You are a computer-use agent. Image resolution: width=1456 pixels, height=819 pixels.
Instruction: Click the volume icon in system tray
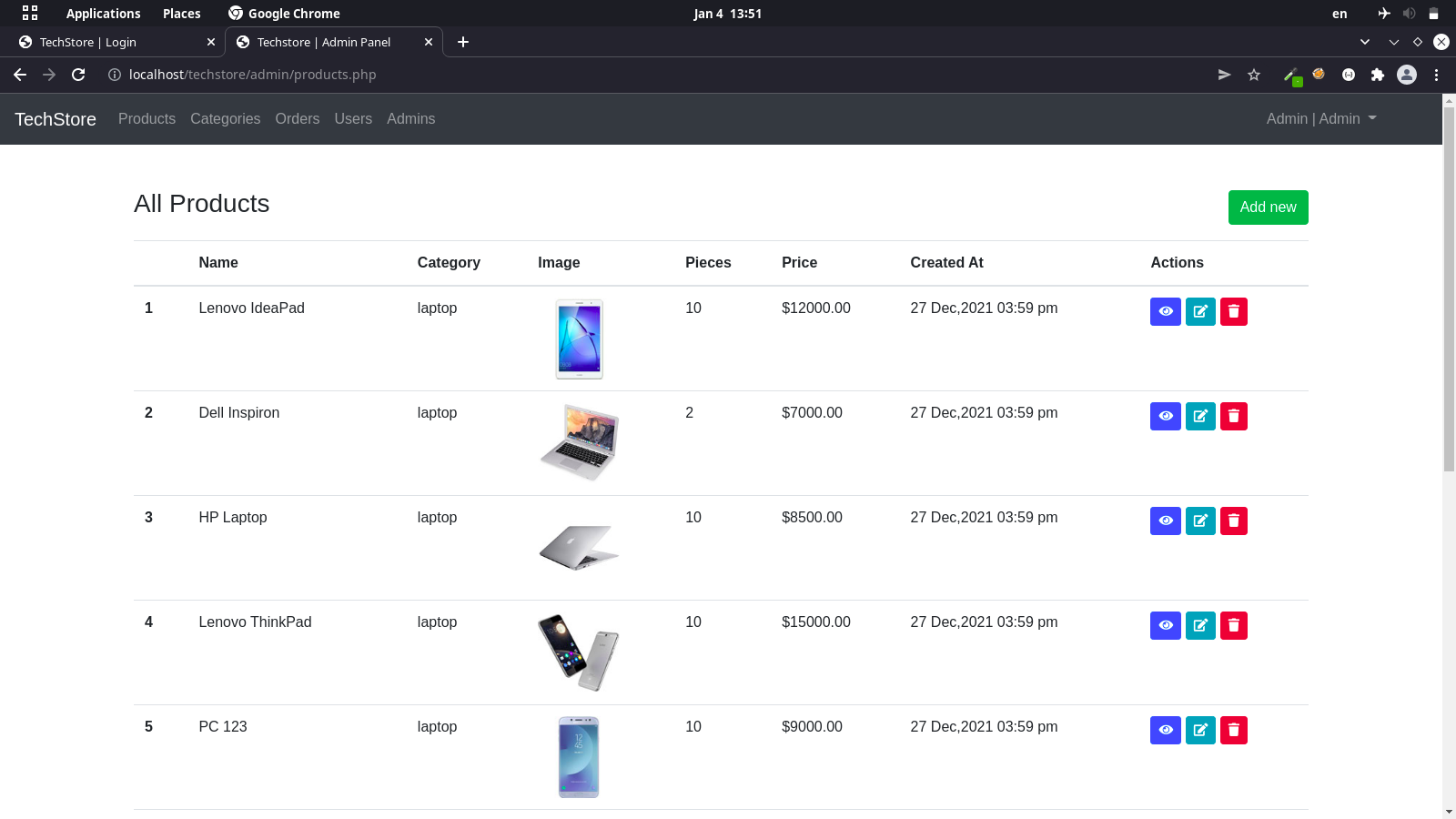click(x=1409, y=14)
